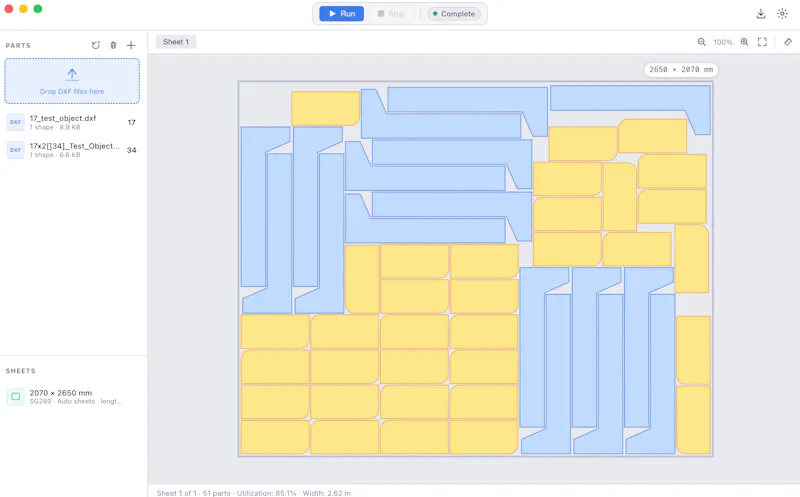Click the ruler measure tool icon

[788, 42]
